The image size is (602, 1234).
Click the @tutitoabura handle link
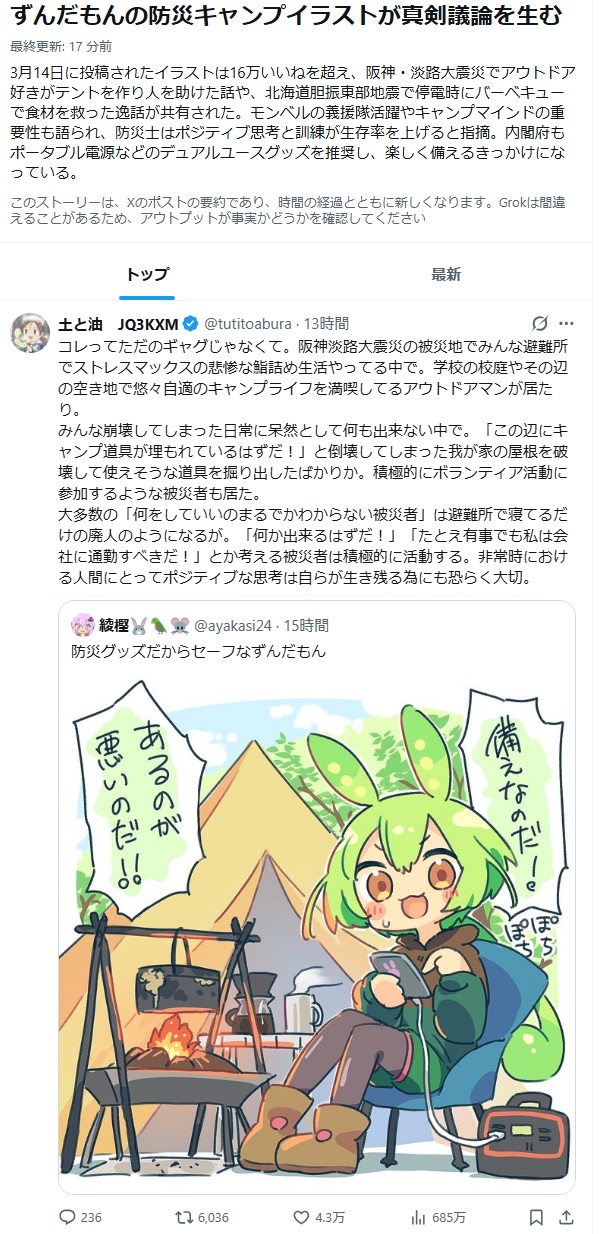[x=250, y=324]
